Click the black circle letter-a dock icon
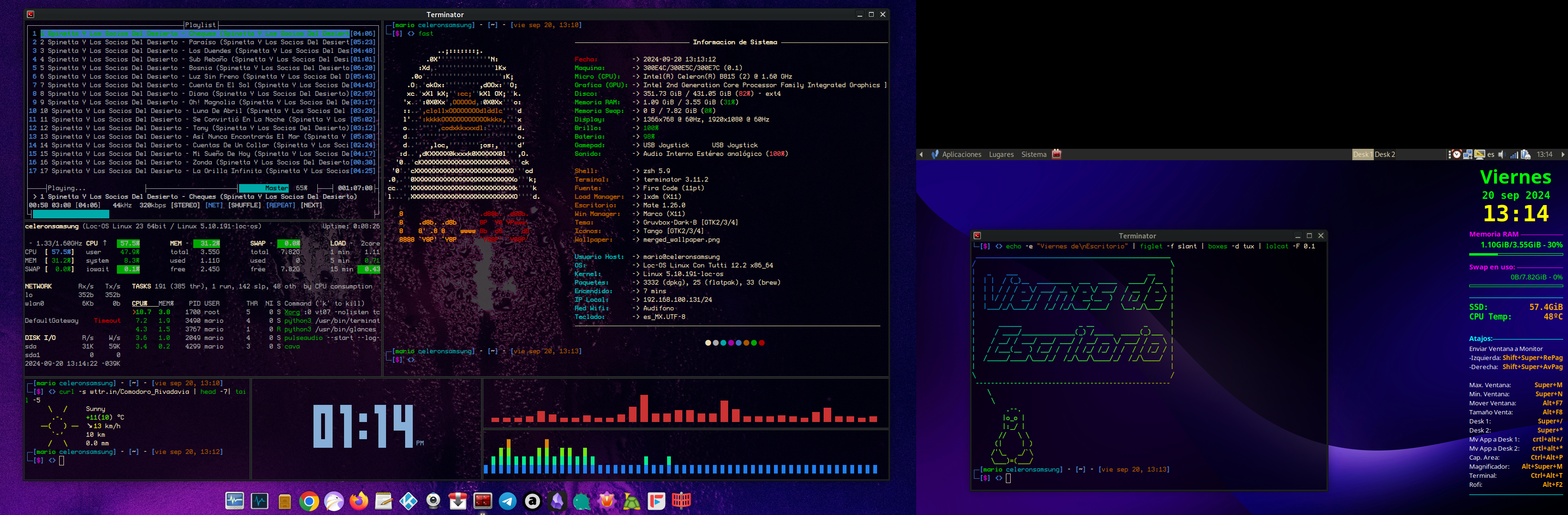Image resolution: width=1568 pixels, height=515 pixels. tap(533, 500)
